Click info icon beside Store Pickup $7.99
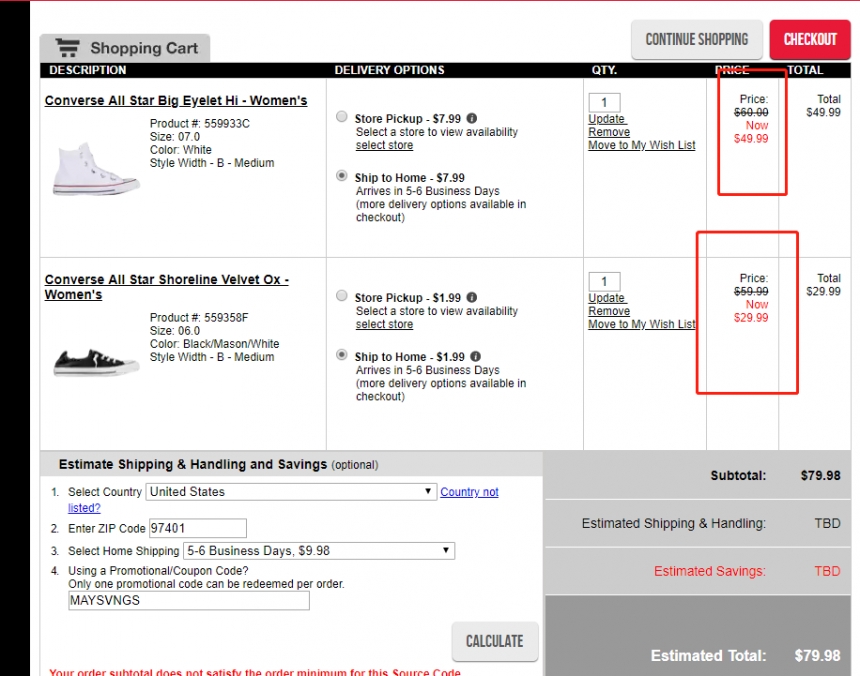The width and height of the screenshot is (860, 676). (x=472, y=119)
